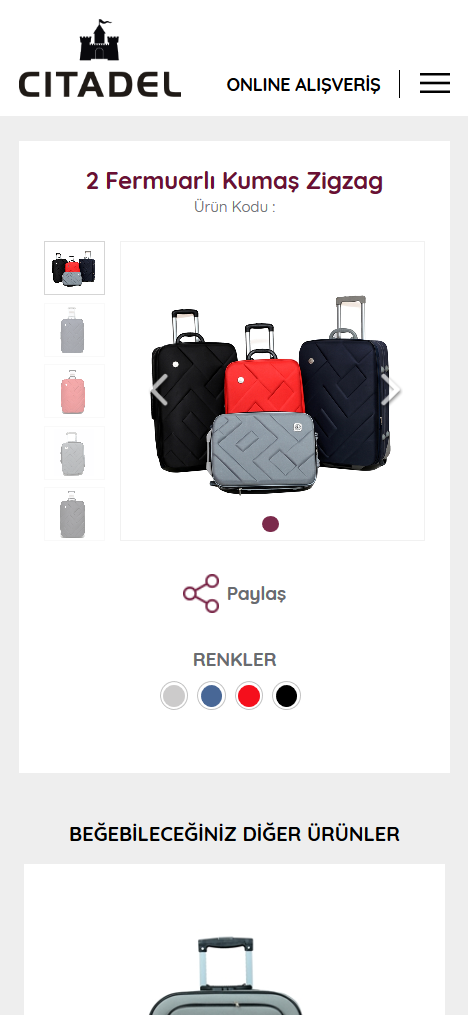This screenshot has width=468, height=1015.
Task: Select the last gray suitcase thumbnail
Action: (x=74, y=514)
